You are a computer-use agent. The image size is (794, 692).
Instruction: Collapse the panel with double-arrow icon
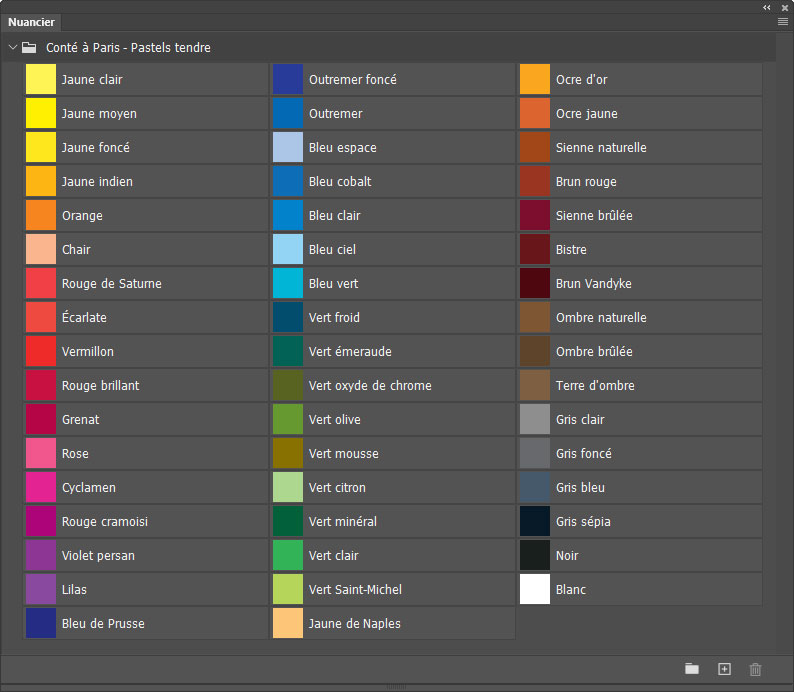[767, 6]
